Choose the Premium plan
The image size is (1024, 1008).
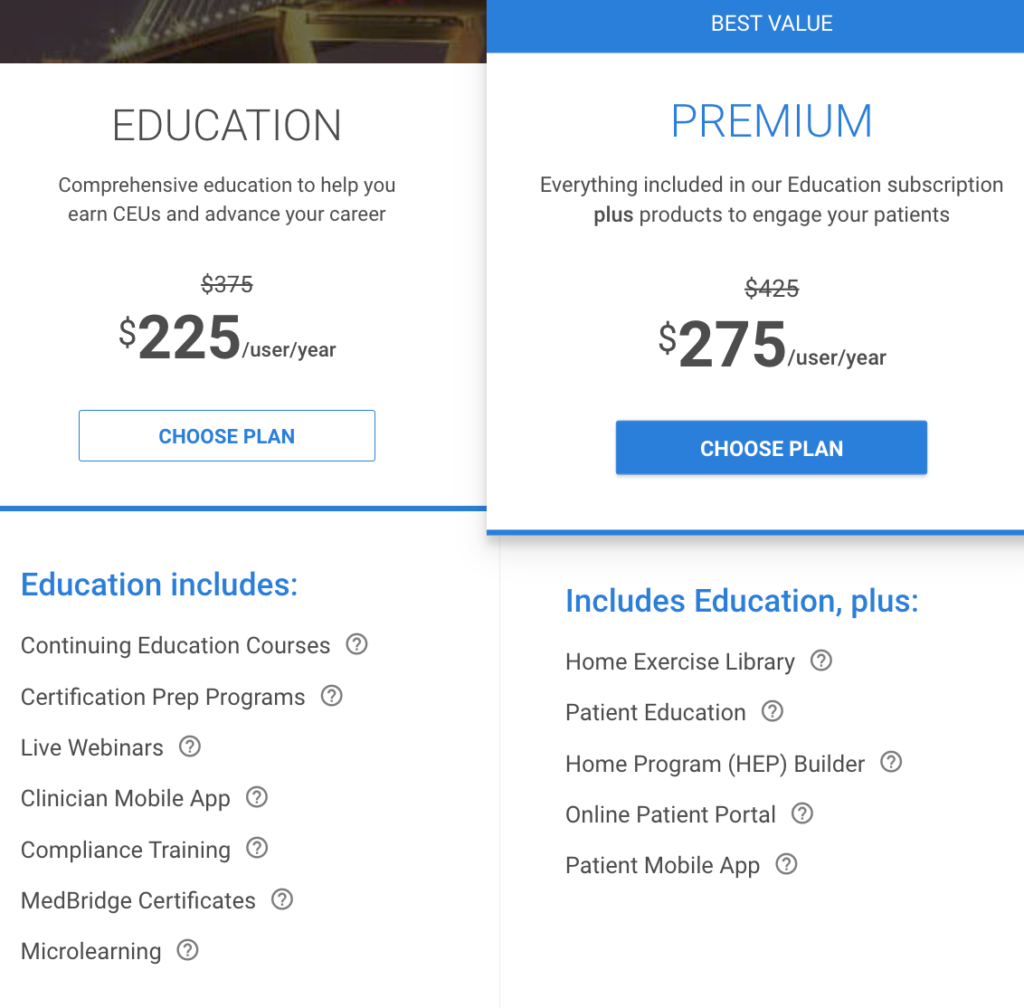[x=771, y=448]
